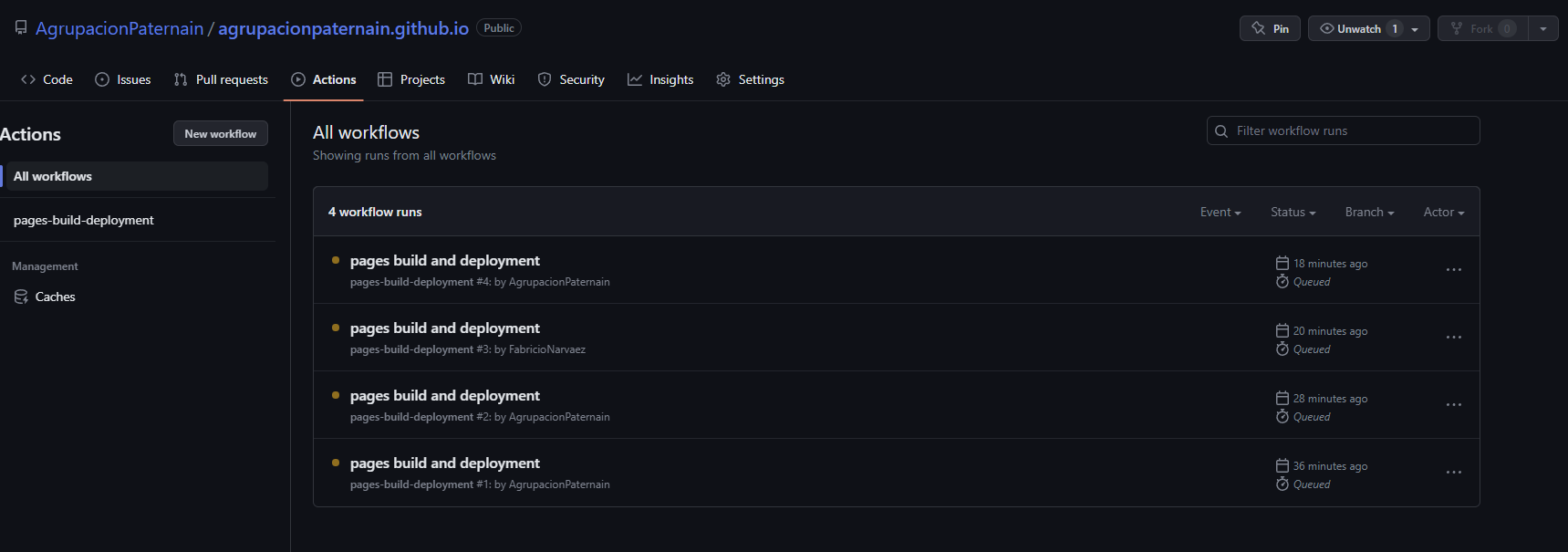
Task: Click the Public visibility badge
Action: click(499, 28)
